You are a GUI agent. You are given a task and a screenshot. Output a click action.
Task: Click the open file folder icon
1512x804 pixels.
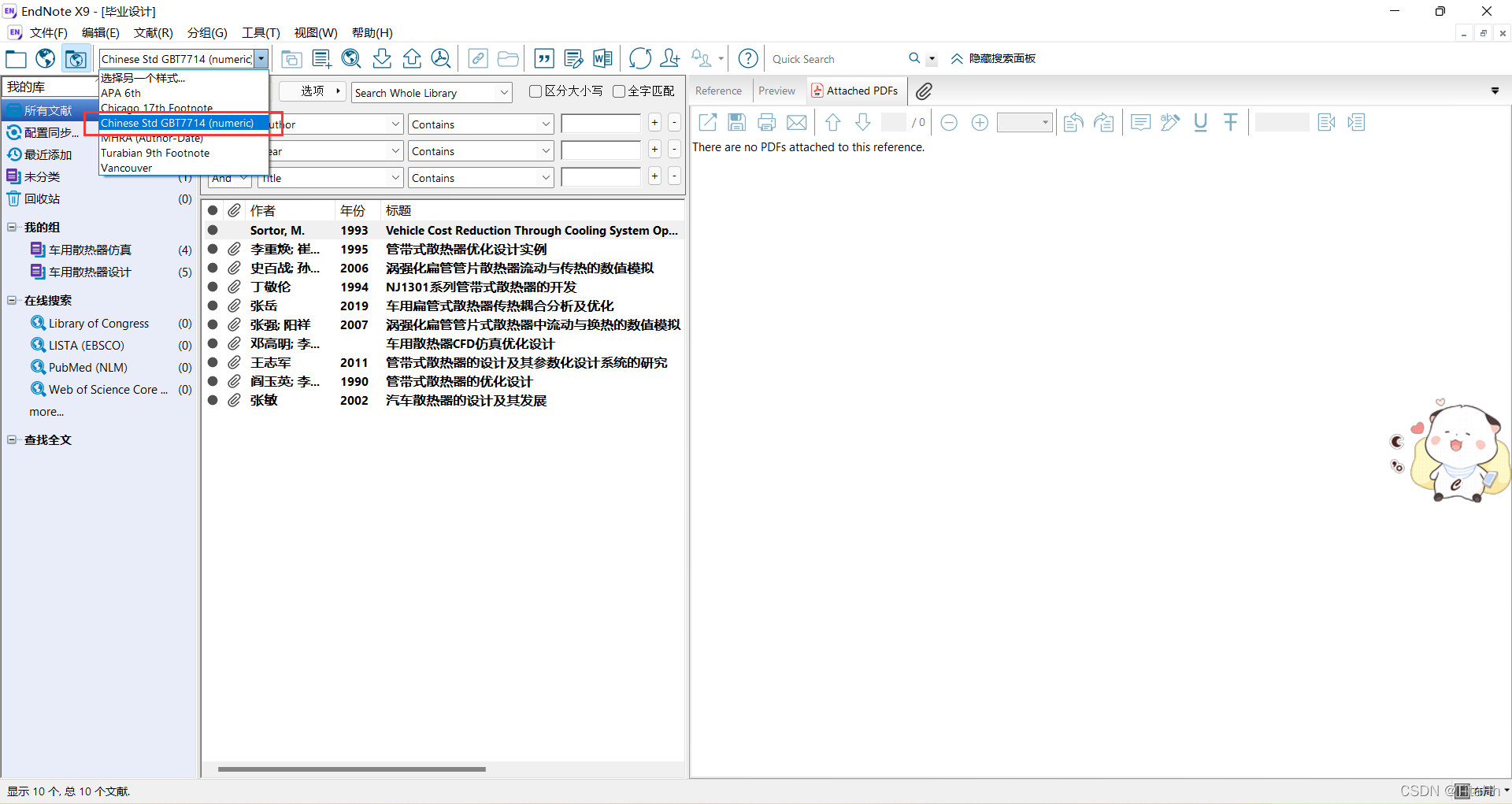(508, 59)
